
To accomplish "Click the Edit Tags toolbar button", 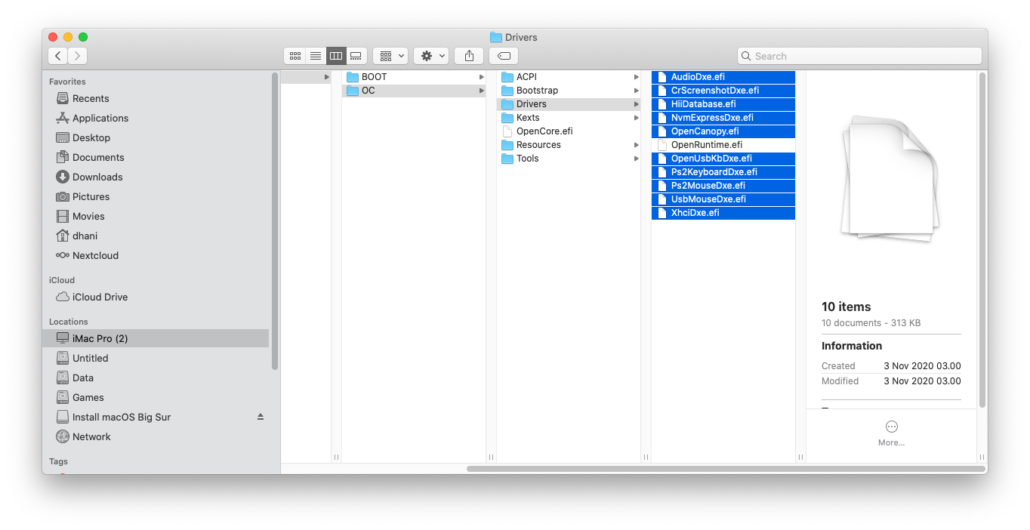I will [505, 56].
